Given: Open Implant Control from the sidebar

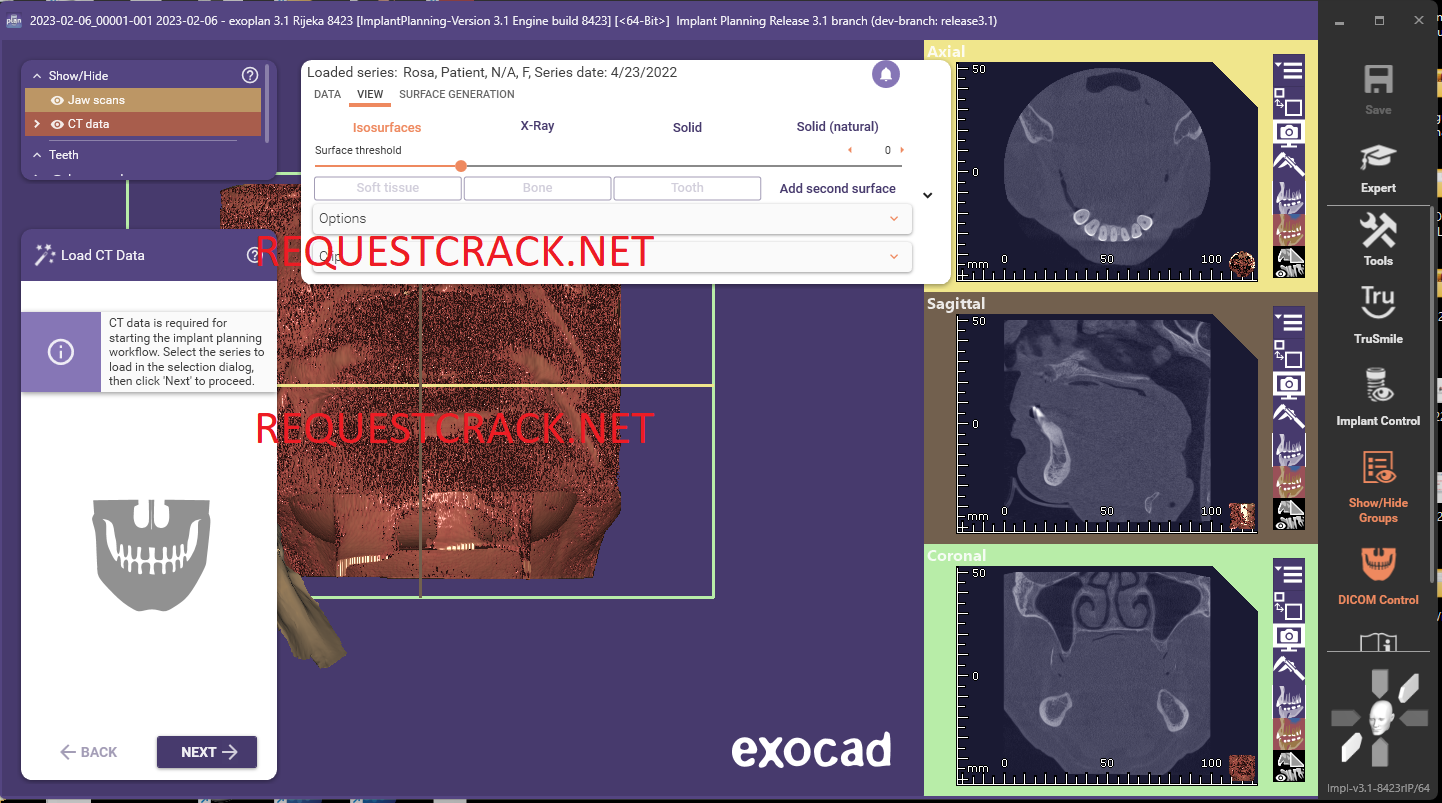Looking at the screenshot, I should point(1378,392).
